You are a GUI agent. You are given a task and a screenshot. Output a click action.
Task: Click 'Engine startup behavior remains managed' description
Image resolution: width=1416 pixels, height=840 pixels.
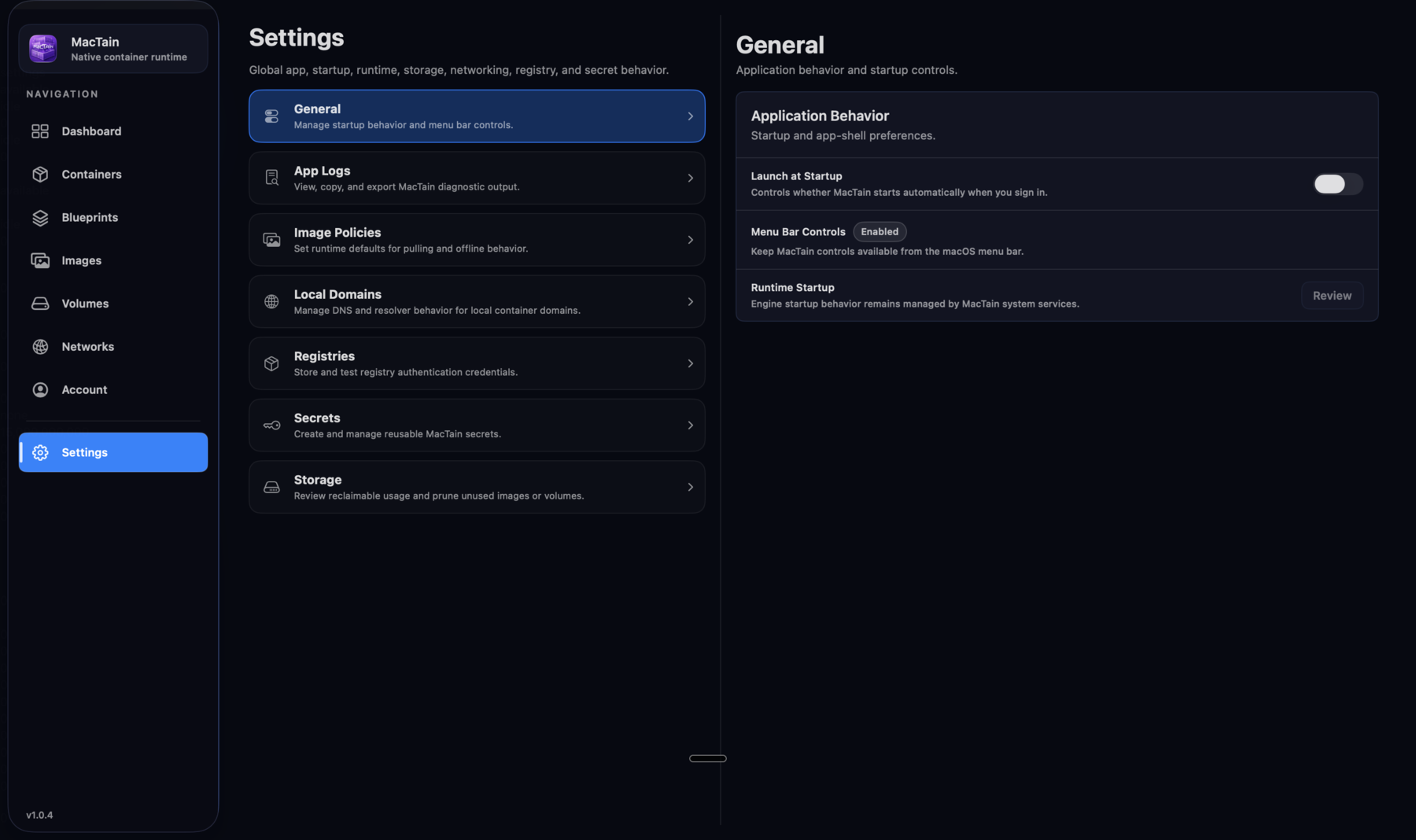click(915, 304)
